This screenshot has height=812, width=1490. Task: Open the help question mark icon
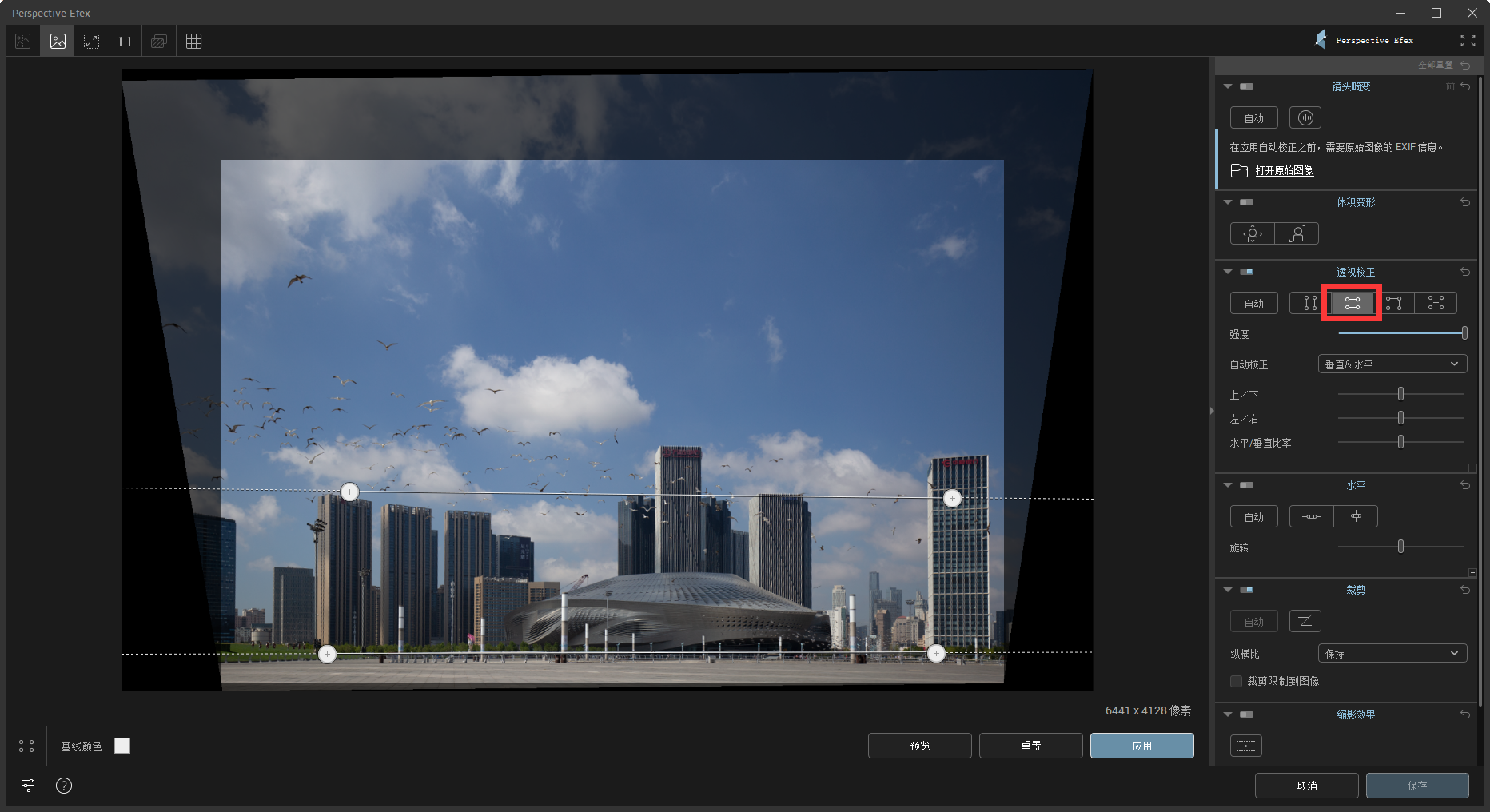click(64, 786)
